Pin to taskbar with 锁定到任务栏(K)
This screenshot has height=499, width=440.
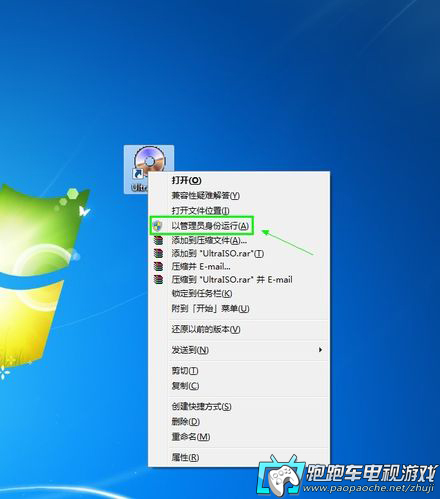click(x=239, y=293)
